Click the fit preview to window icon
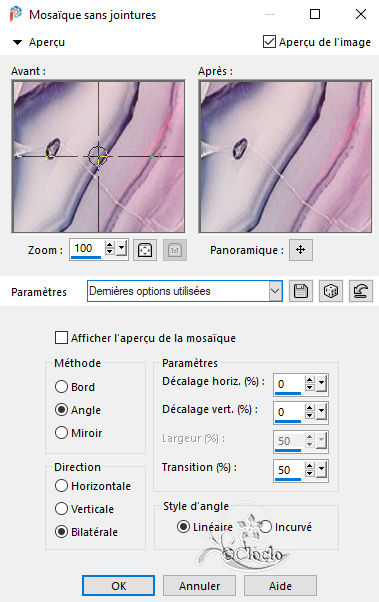The image size is (379, 602). coord(145,250)
